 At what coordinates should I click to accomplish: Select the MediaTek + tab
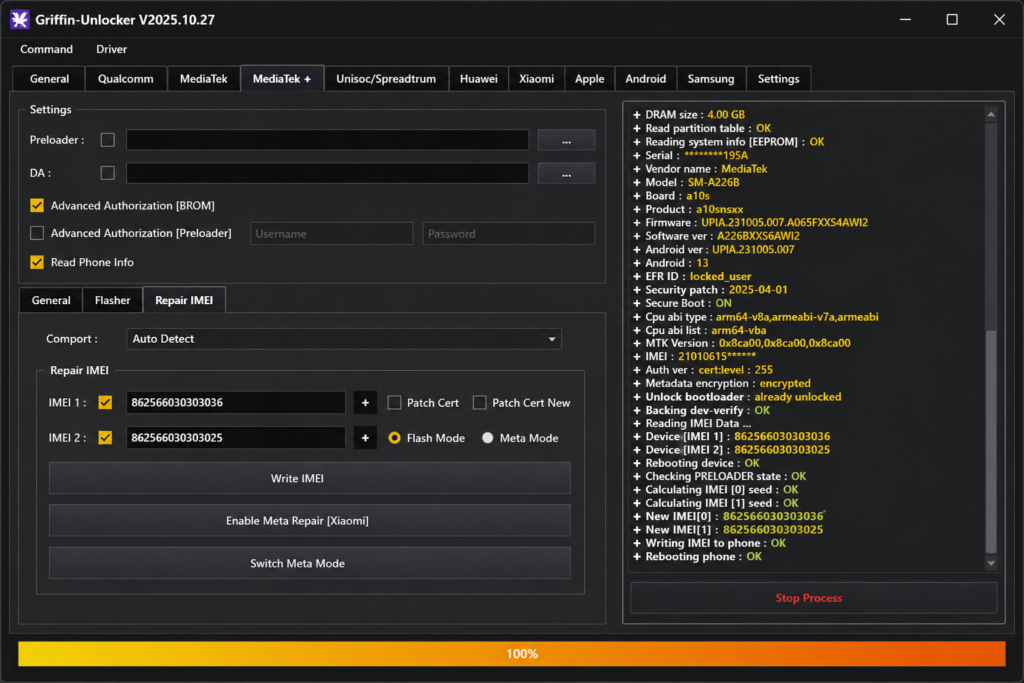(282, 79)
